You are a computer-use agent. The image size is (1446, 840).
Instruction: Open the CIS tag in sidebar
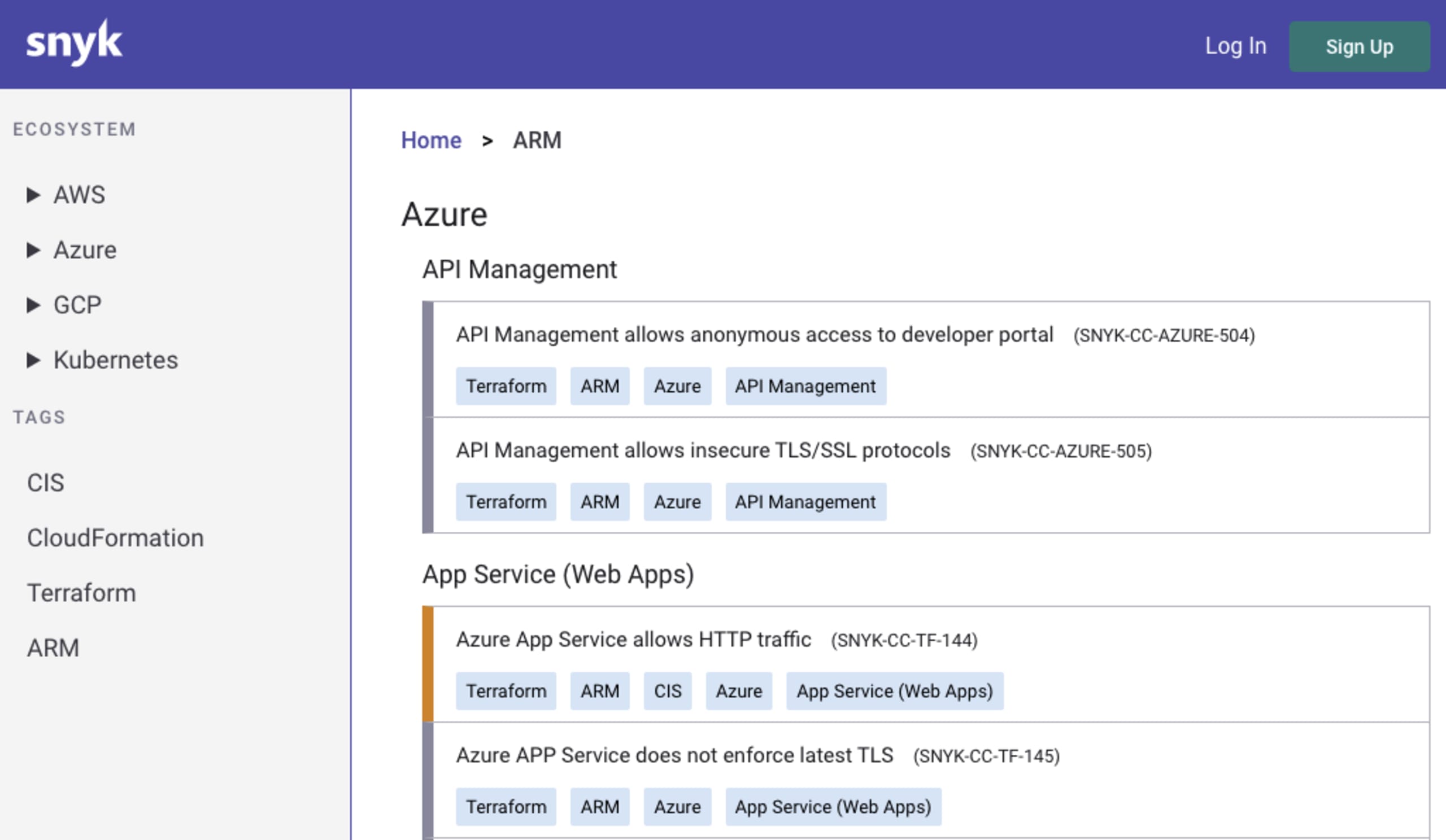pos(45,483)
